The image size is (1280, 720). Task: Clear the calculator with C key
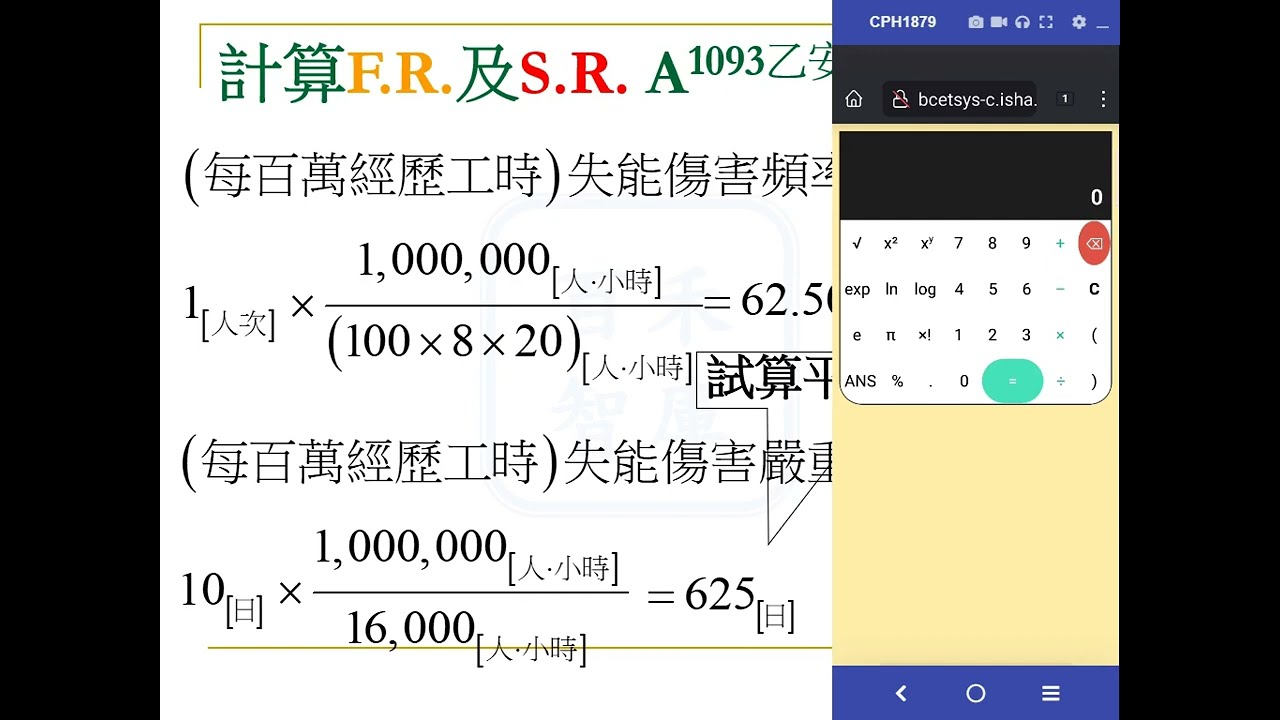(1094, 290)
